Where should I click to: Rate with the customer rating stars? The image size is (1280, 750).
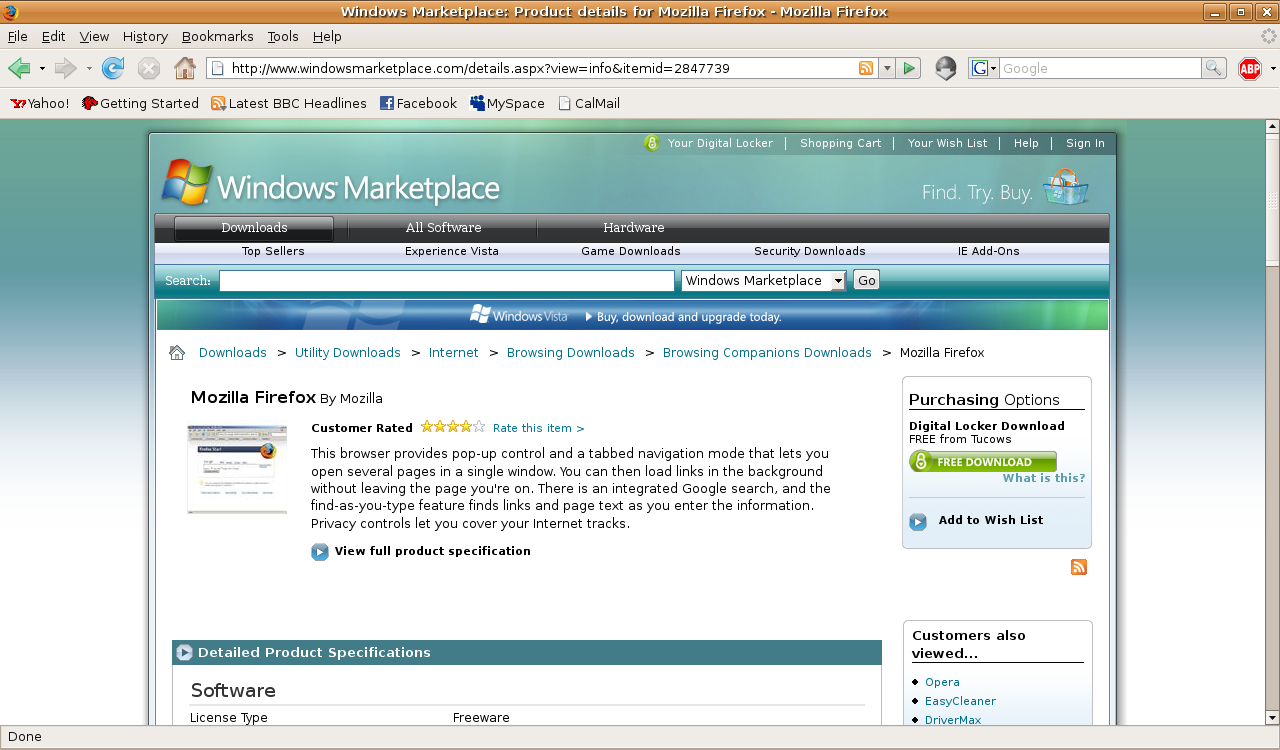coord(452,427)
